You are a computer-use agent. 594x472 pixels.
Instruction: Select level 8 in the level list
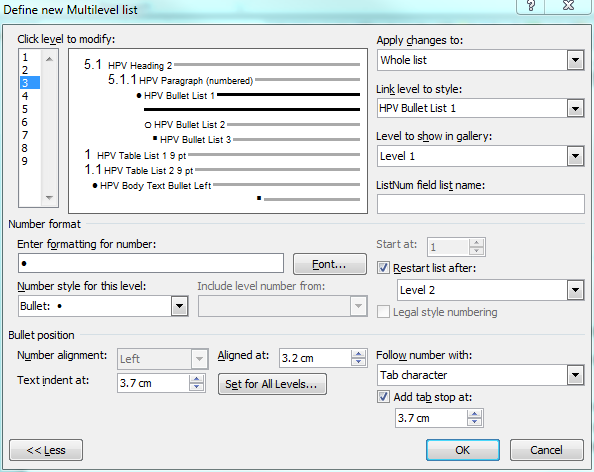coord(25,148)
